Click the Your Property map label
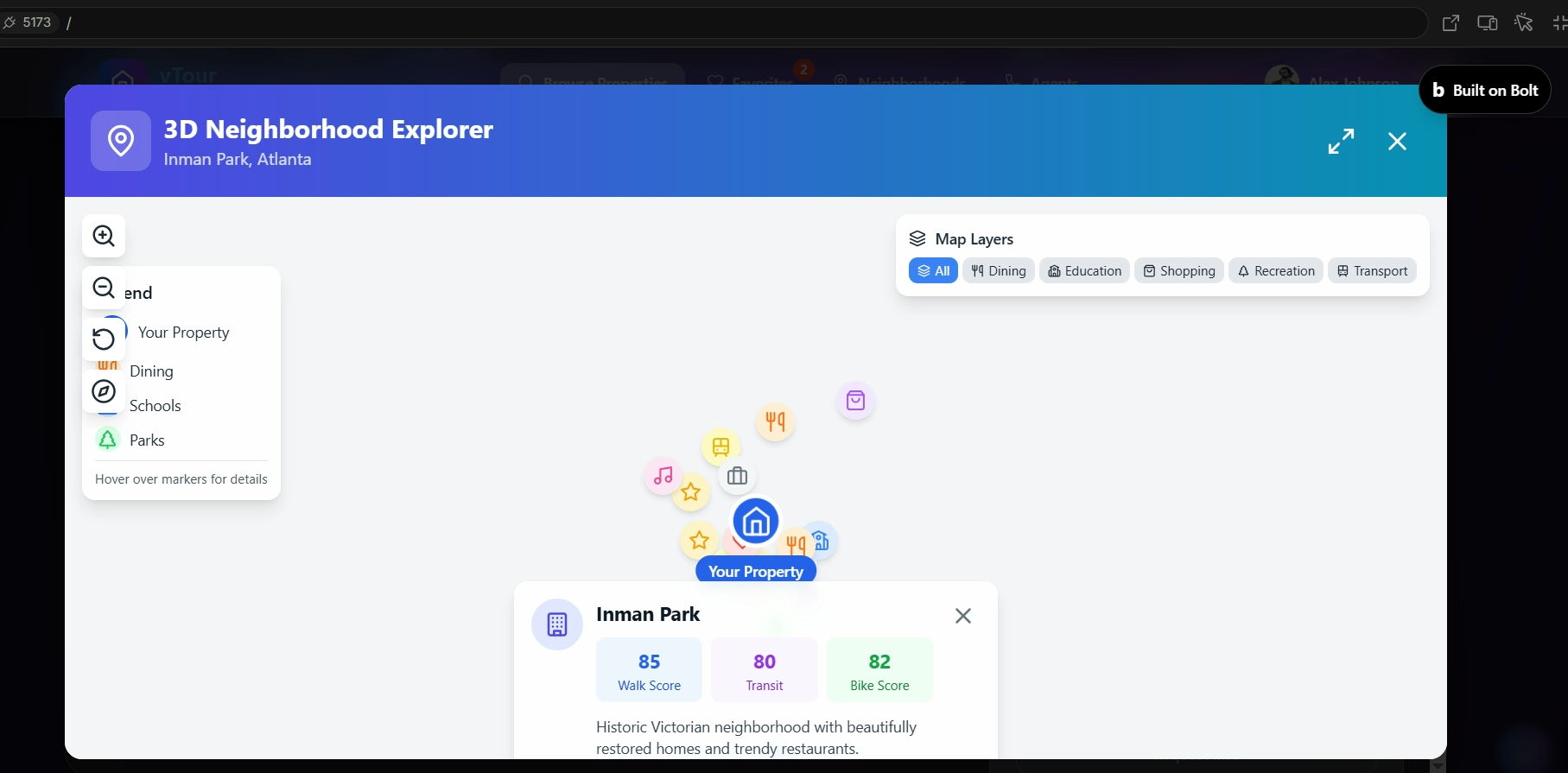 pos(756,571)
